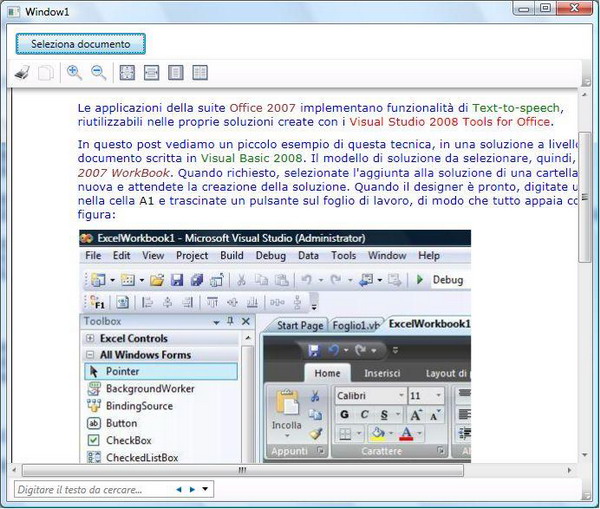Fit document to width icon
This screenshot has width=600, height=509.
click(x=151, y=73)
